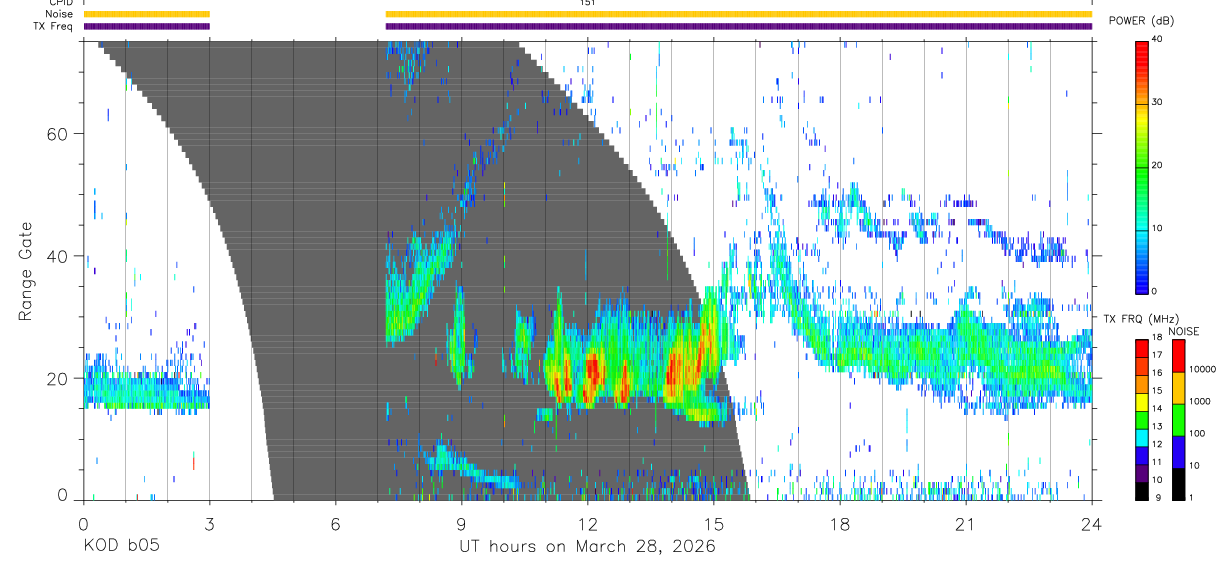Click the '9' tick on the UT hours axis
Image resolution: width=1228 pixels, height=567 pixels.
tap(461, 523)
